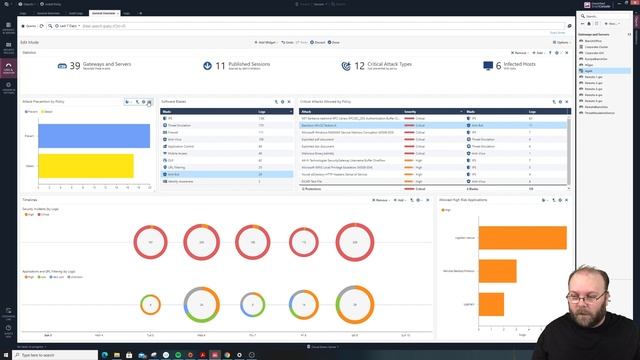Click the Windows taskbar search box
The image size is (640, 360).
tap(55, 355)
